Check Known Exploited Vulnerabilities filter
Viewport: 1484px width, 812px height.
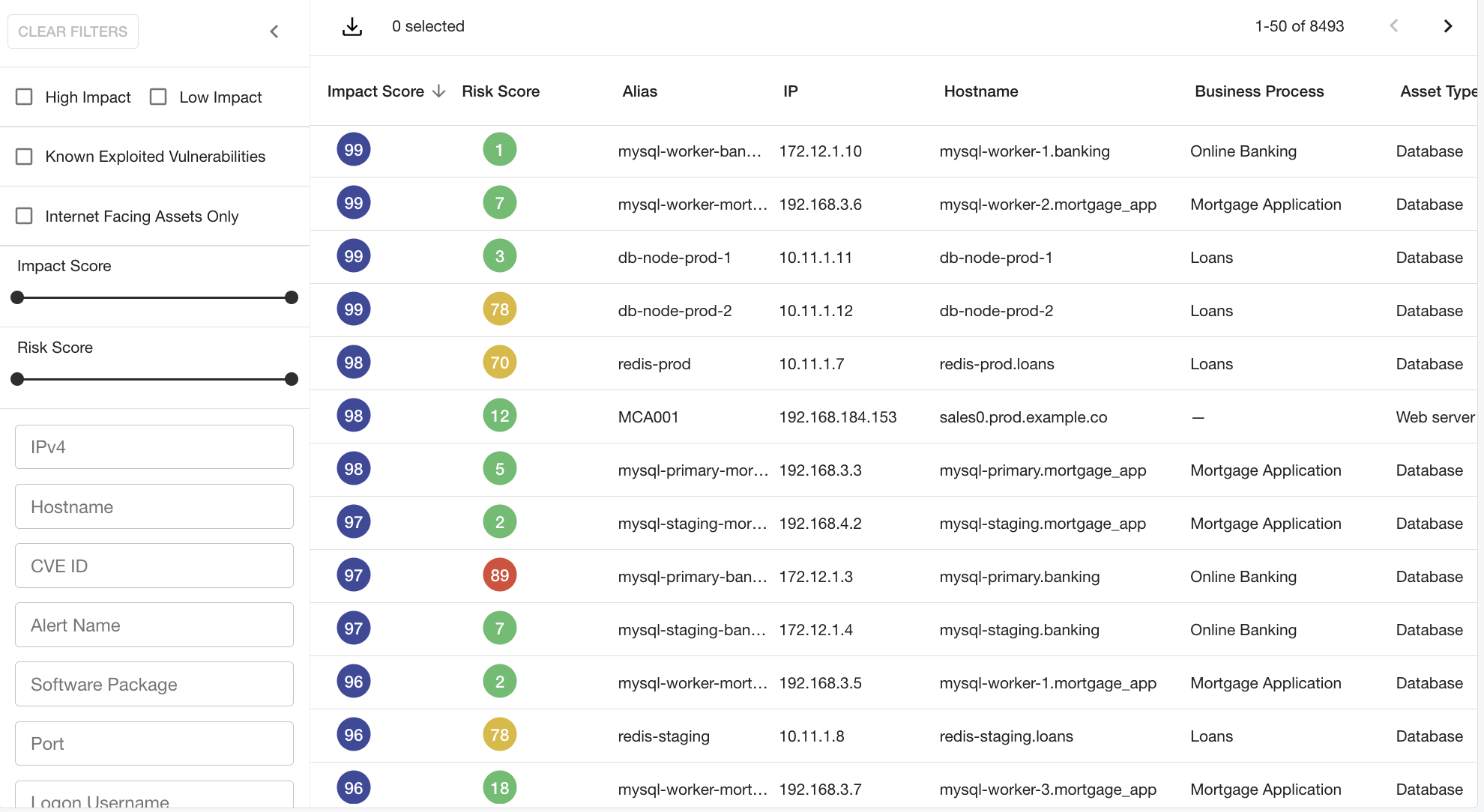tap(25, 157)
